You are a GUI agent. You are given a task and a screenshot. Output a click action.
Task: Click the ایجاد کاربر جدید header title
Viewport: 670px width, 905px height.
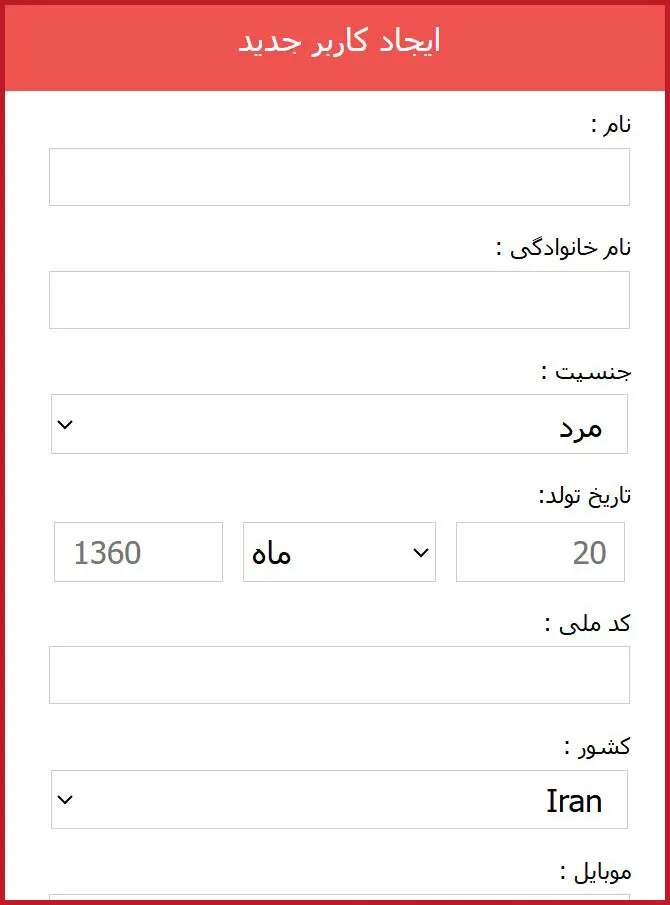[339, 42]
